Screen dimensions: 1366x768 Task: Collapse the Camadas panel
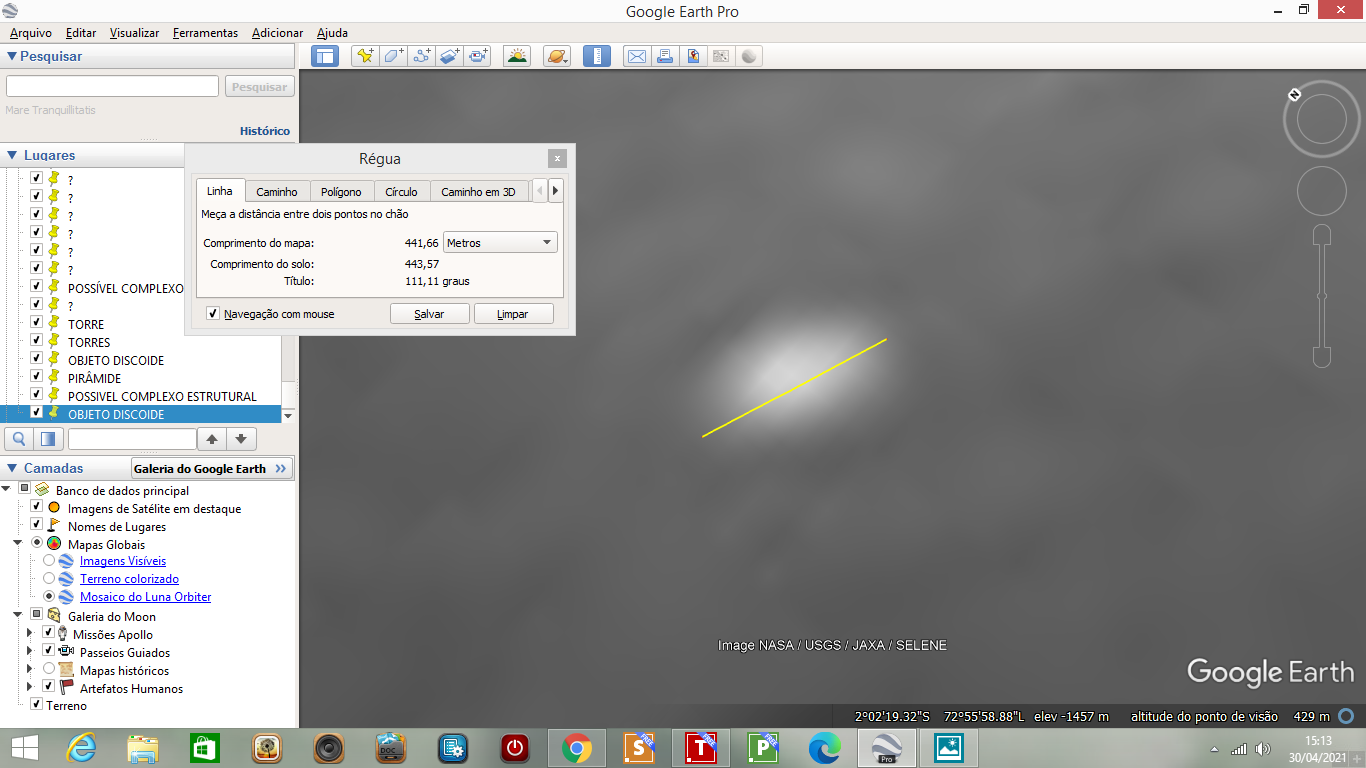pyautogui.click(x=12, y=468)
